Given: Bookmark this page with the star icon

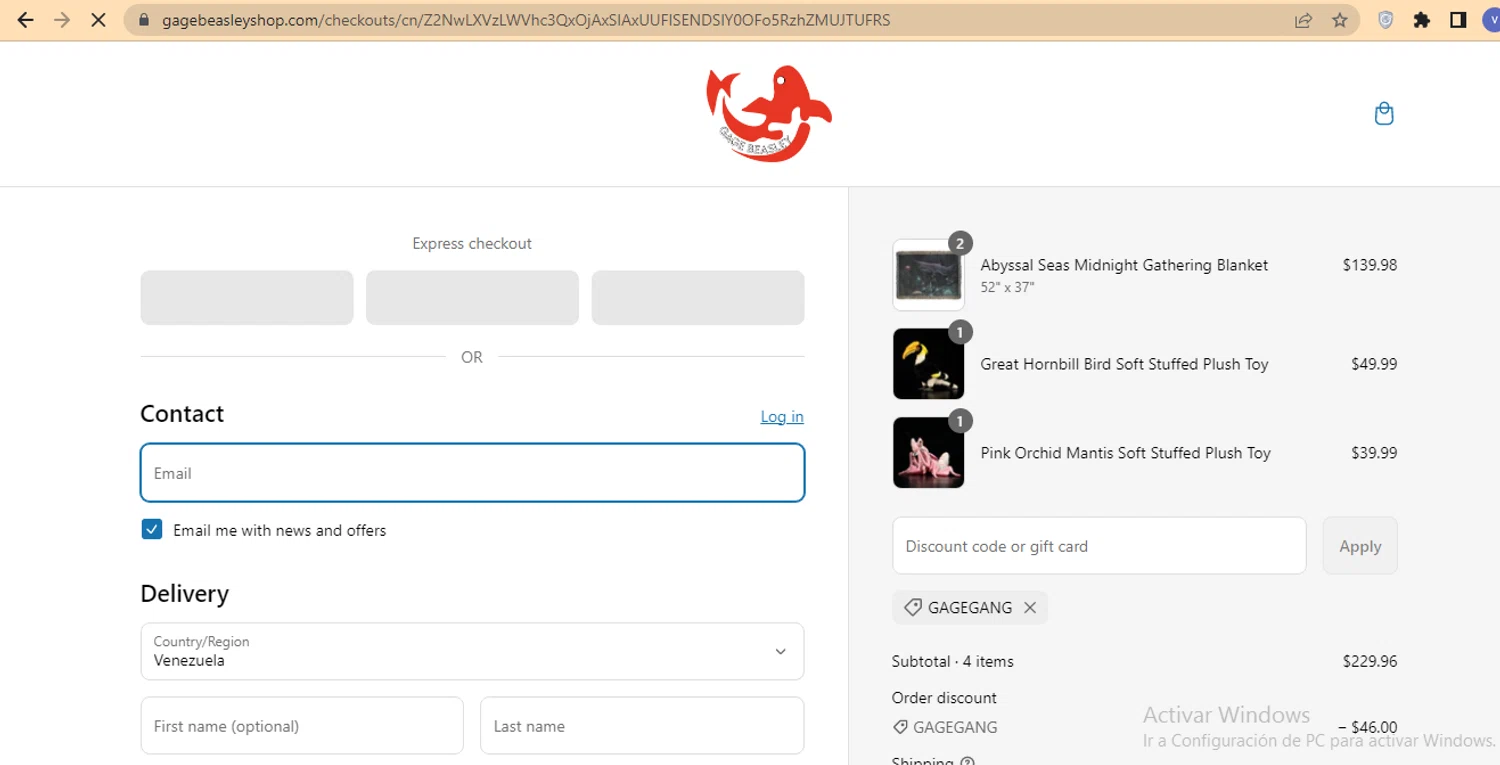Looking at the screenshot, I should 1340,20.
